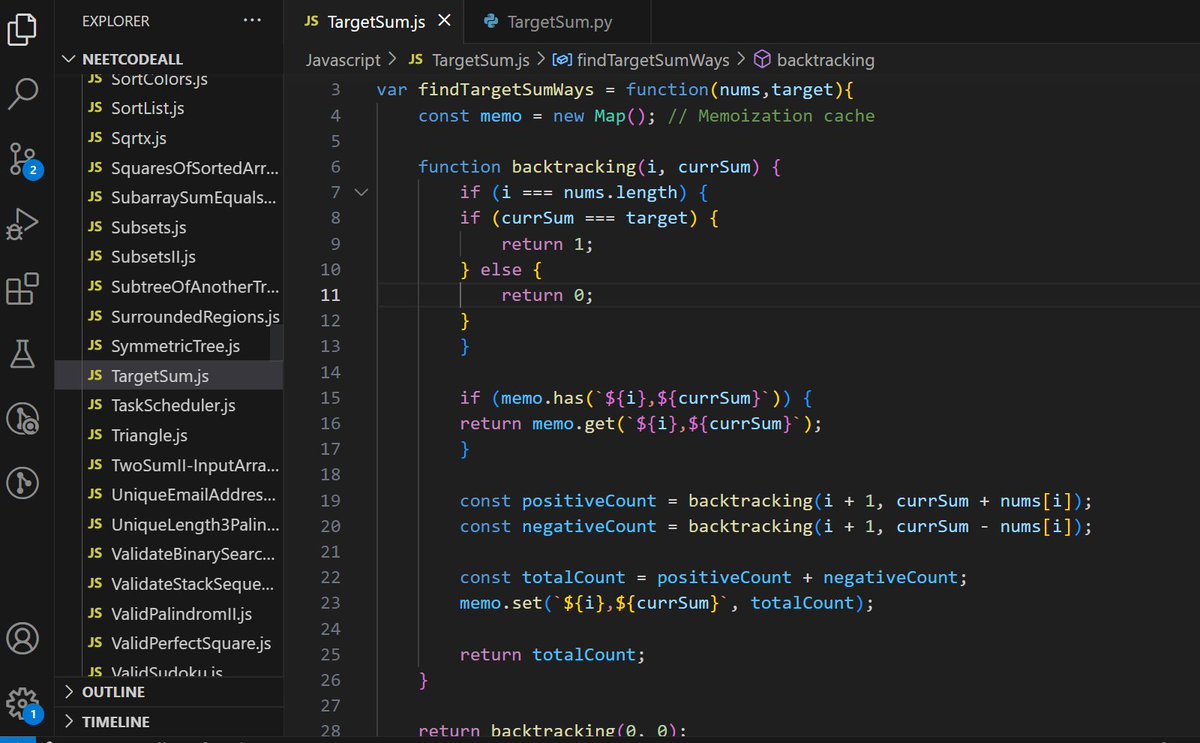Open the backtracking breadcrumb symbol

[813, 60]
